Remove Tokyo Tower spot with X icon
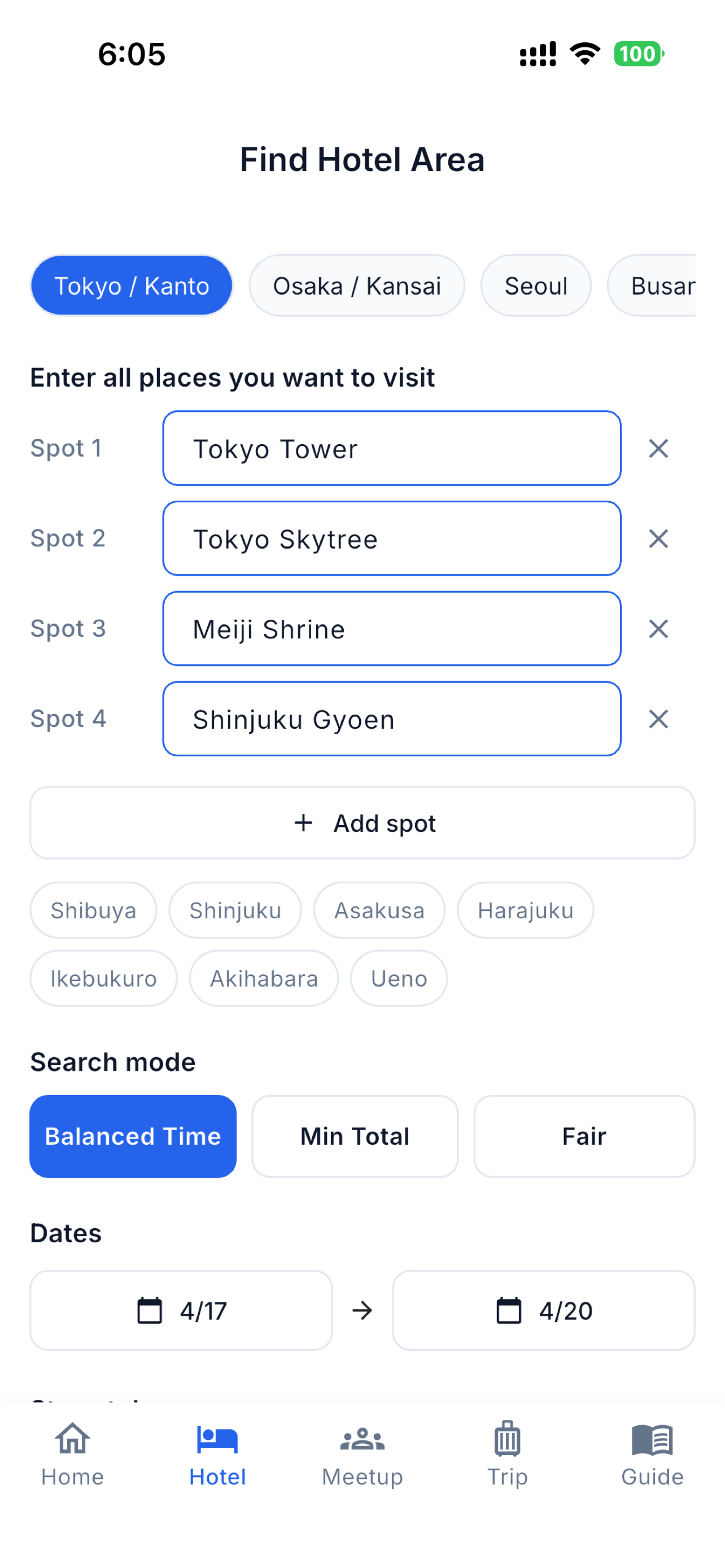Image resolution: width=725 pixels, height=1568 pixels. pyautogui.click(x=658, y=449)
